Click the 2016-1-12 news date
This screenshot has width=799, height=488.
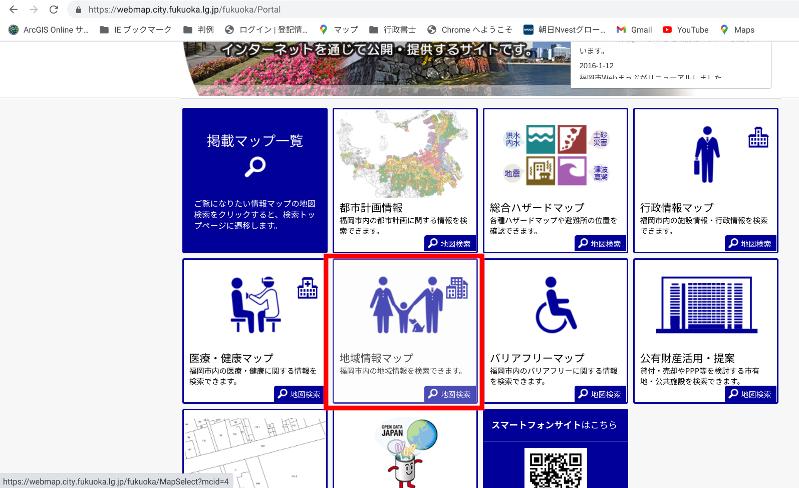(596, 65)
